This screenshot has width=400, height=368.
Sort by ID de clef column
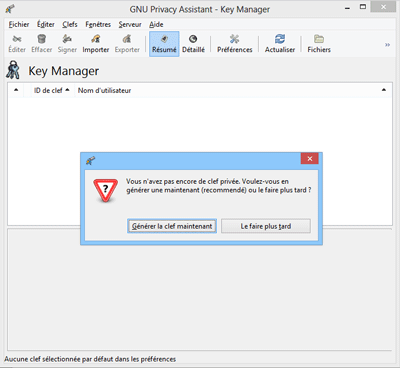click(52, 90)
